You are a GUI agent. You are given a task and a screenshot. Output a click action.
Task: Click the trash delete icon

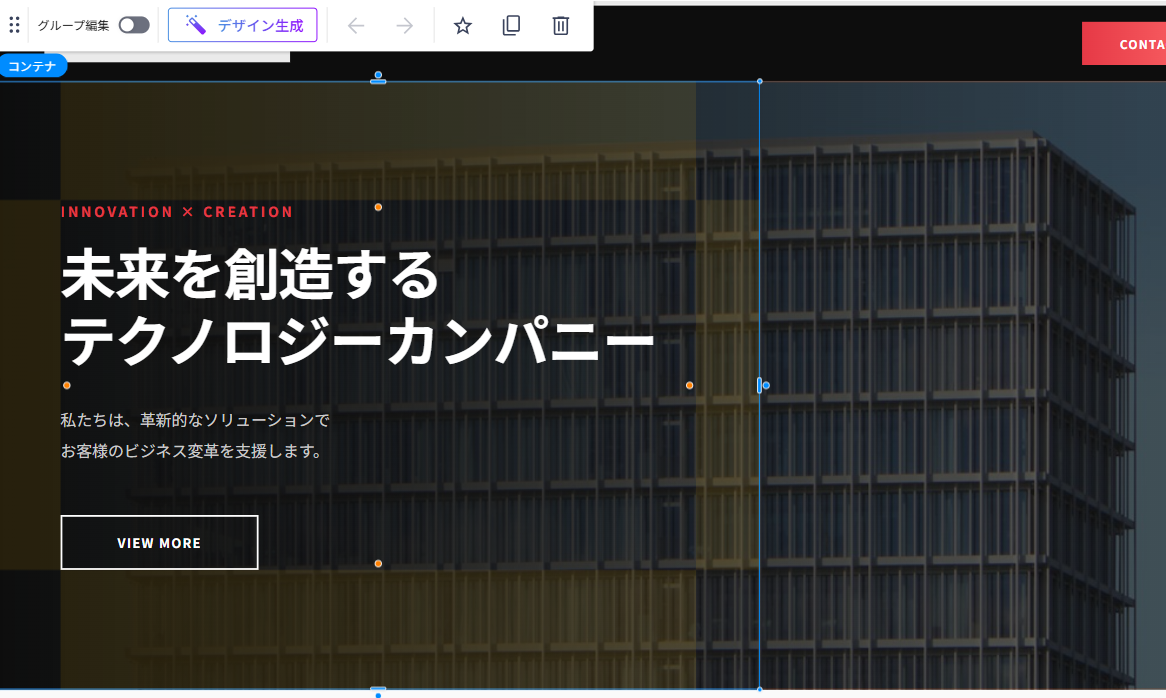pos(561,25)
